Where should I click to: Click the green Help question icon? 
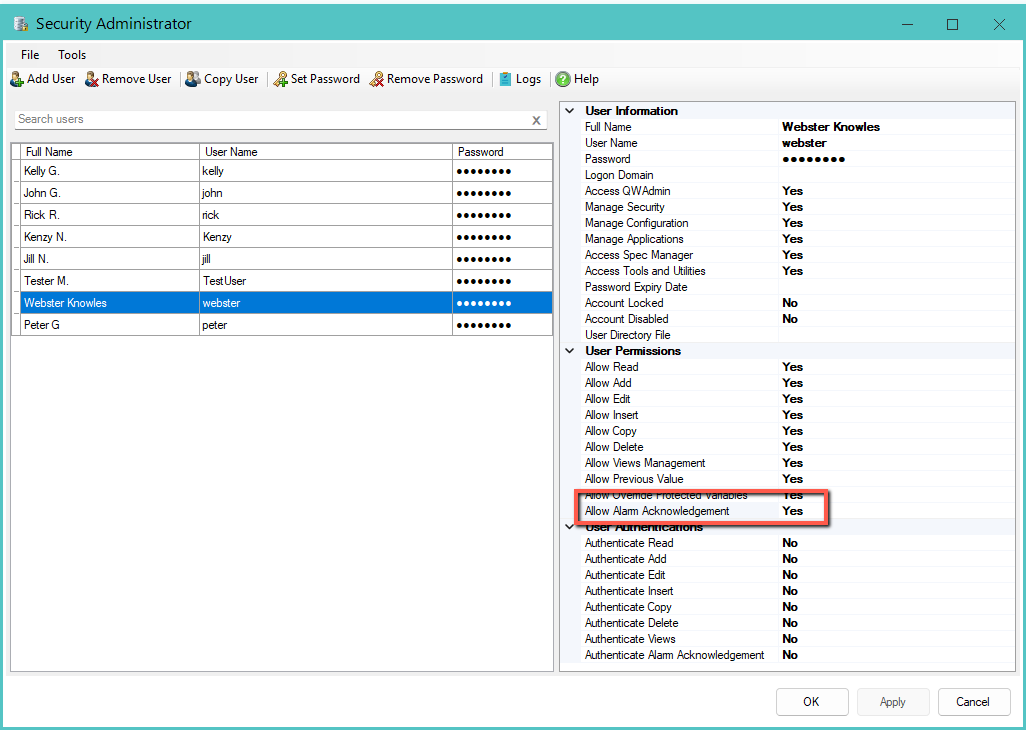563,79
